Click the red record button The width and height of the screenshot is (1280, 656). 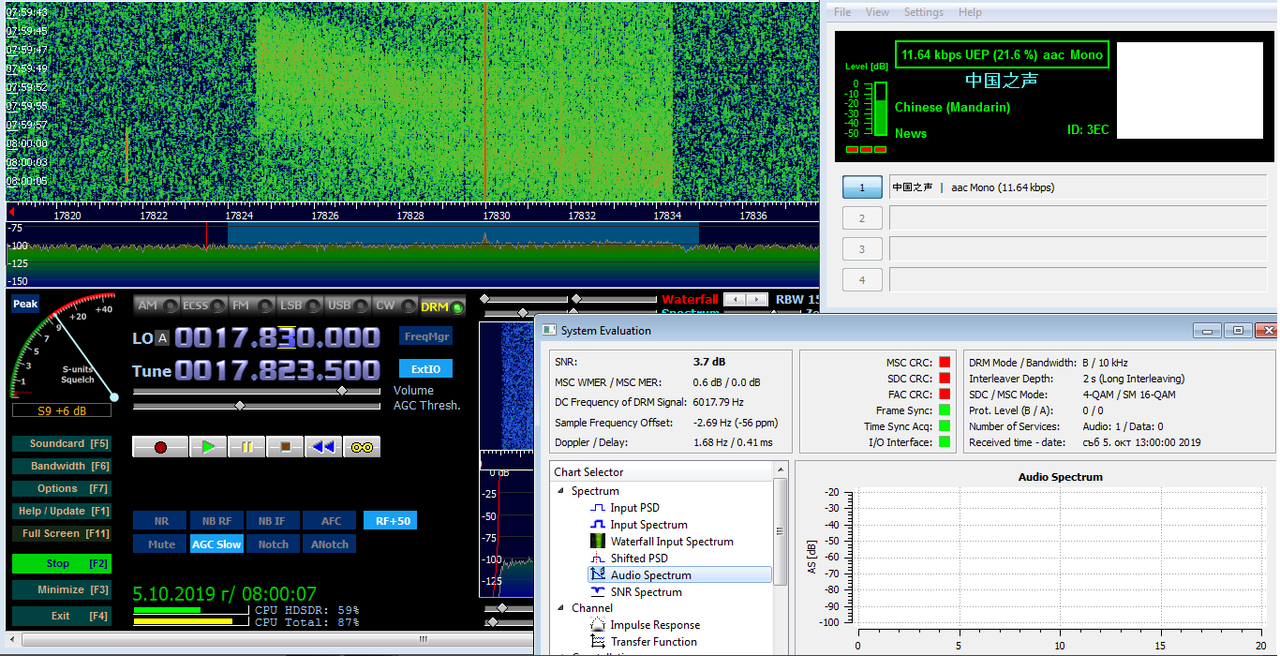160,447
